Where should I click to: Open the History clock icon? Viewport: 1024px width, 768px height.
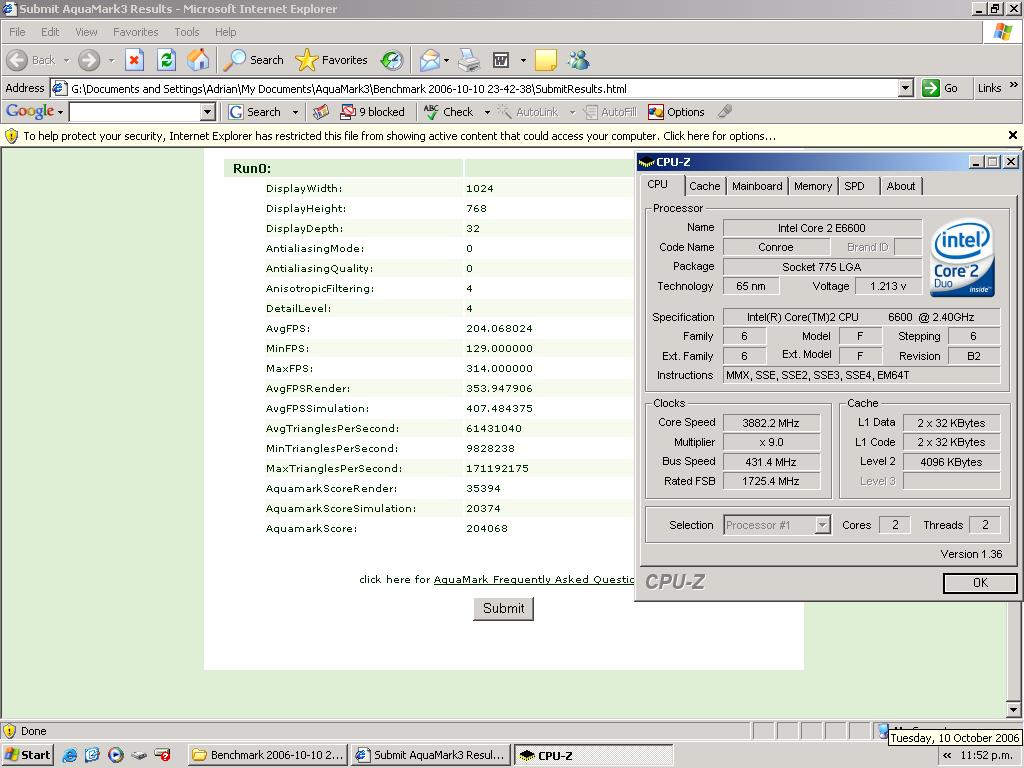pos(392,60)
